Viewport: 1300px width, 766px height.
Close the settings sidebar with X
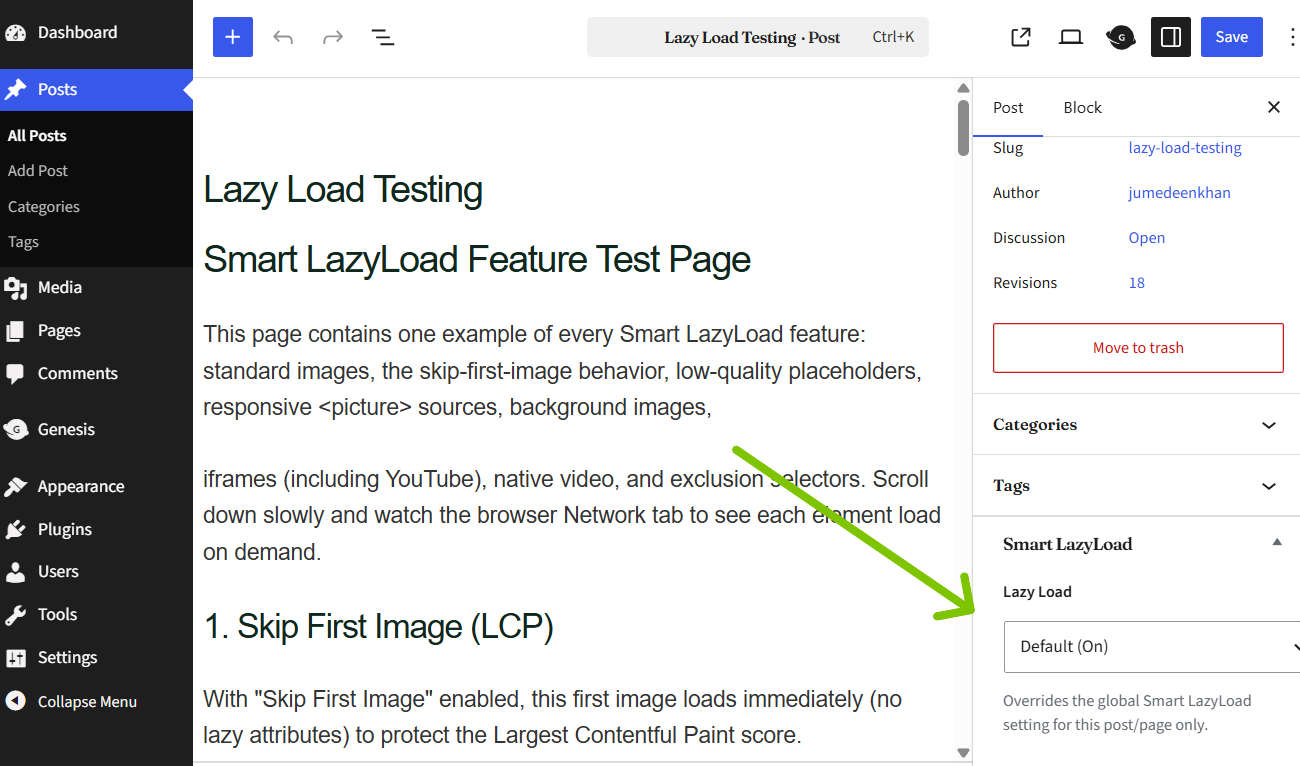click(x=1274, y=107)
